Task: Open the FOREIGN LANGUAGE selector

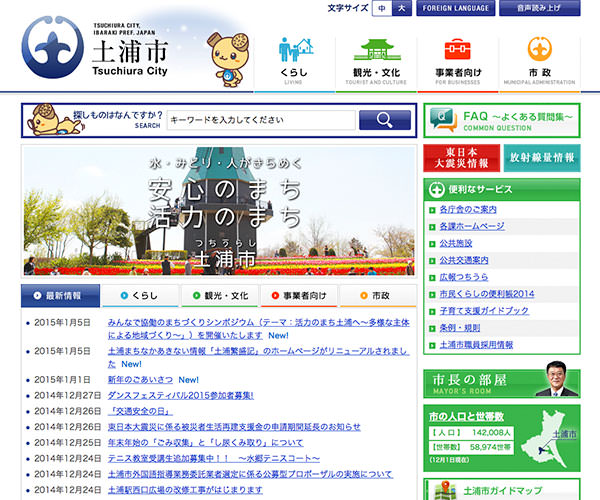Action: click(x=455, y=8)
